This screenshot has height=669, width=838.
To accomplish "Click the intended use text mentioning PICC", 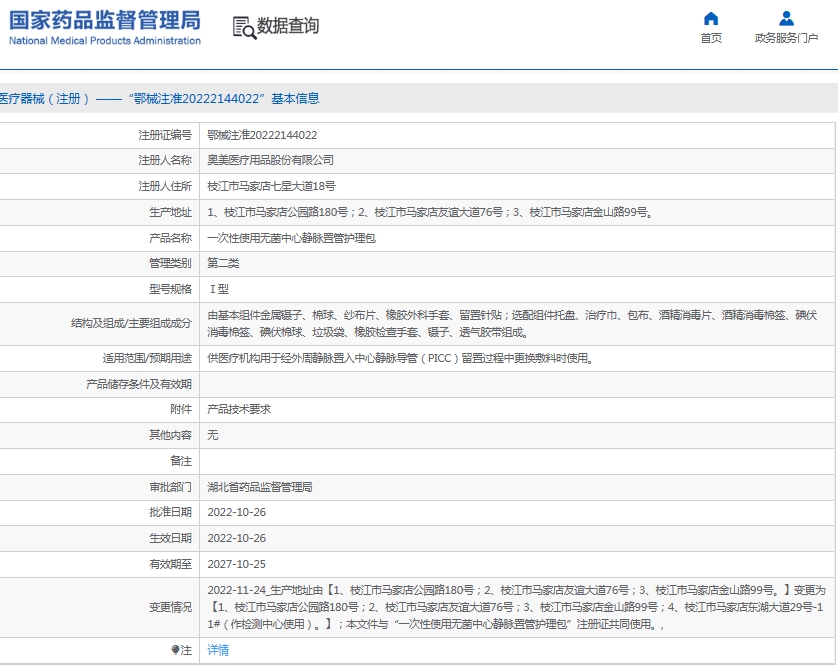I will pyautogui.click(x=401, y=358).
